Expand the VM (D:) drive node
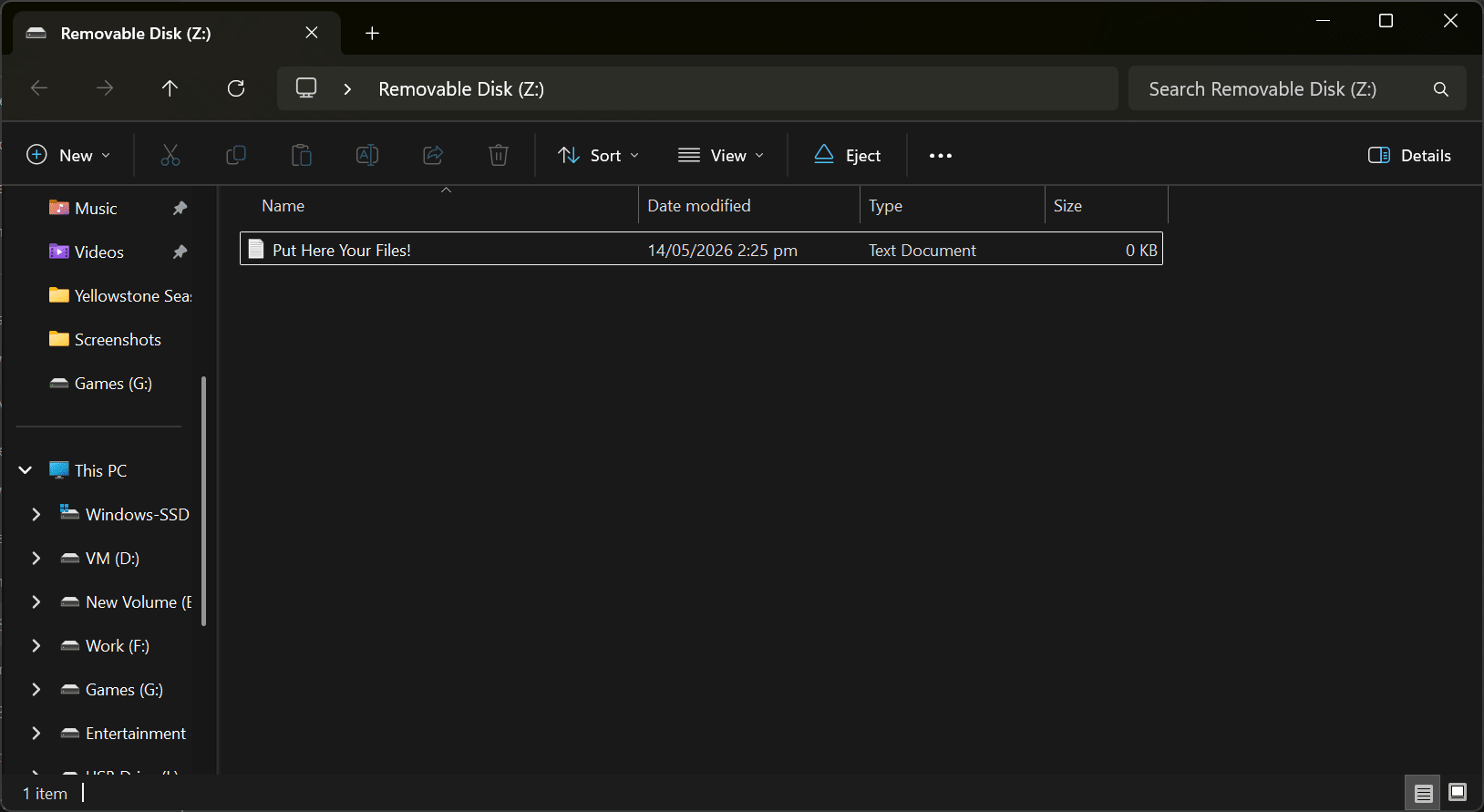This screenshot has height=812, width=1484. [x=36, y=558]
